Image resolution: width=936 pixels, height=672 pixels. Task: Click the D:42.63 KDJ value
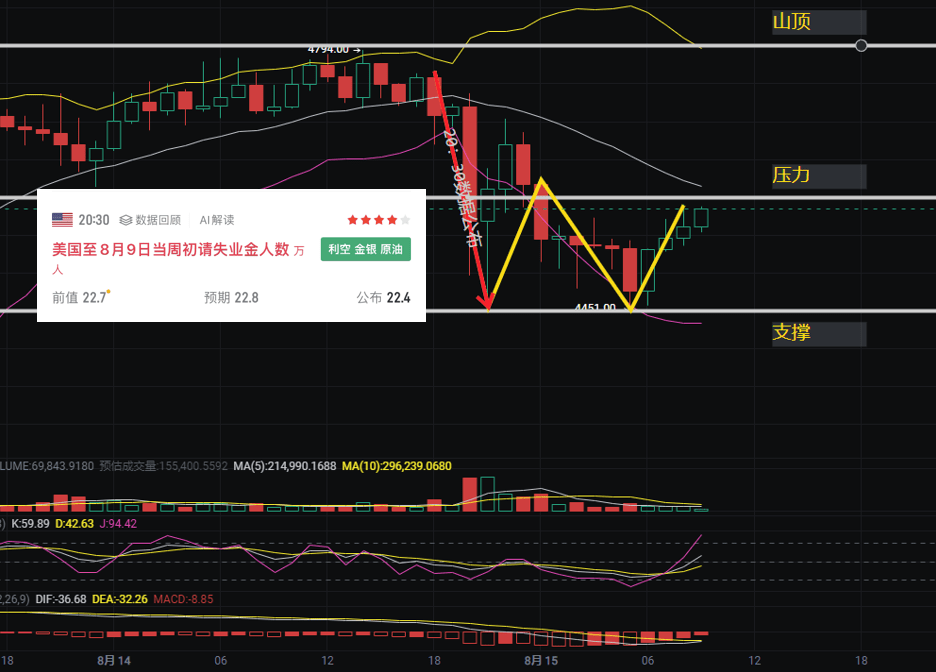[74, 524]
